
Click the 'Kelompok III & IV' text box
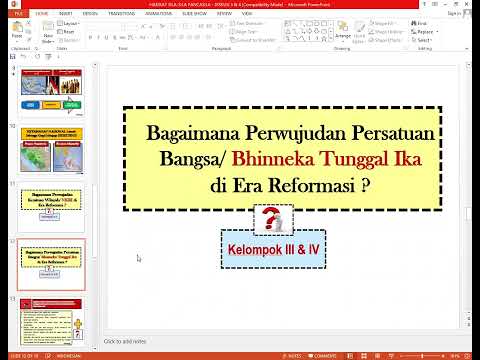coord(273,250)
